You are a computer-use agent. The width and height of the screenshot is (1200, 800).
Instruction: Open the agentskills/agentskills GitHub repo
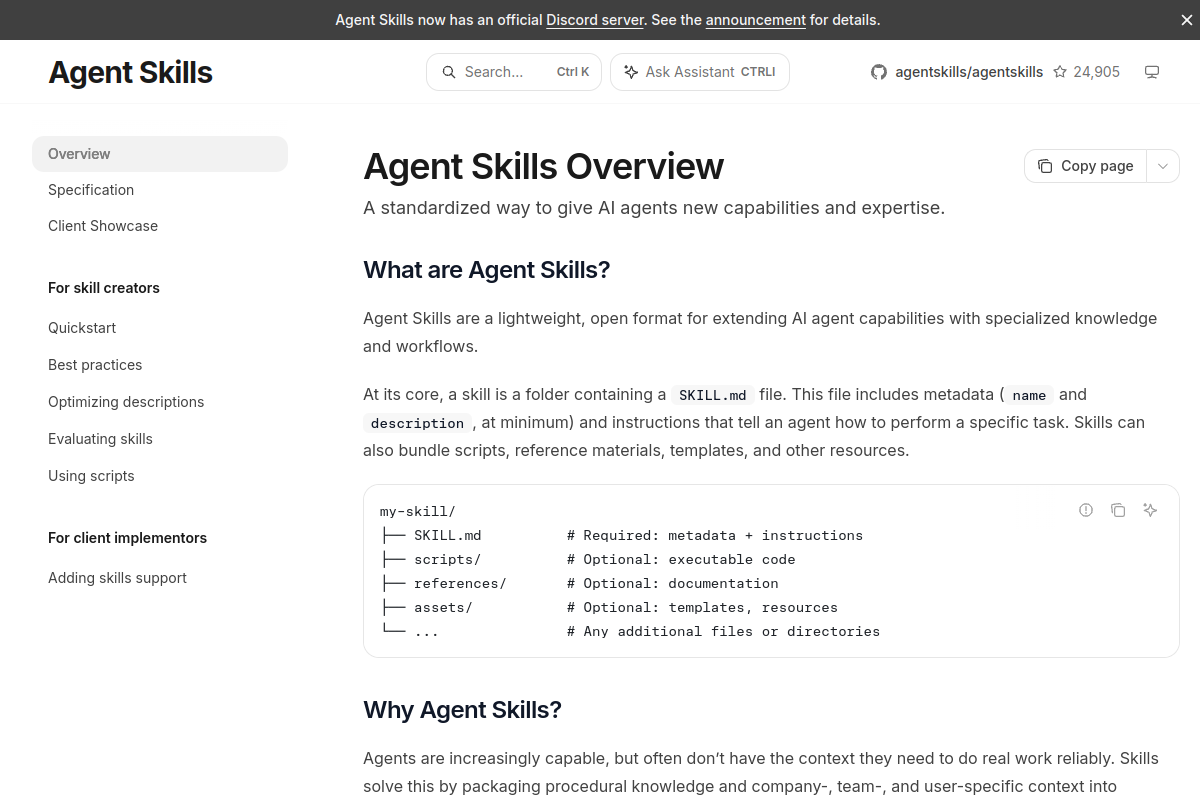[x=968, y=72]
